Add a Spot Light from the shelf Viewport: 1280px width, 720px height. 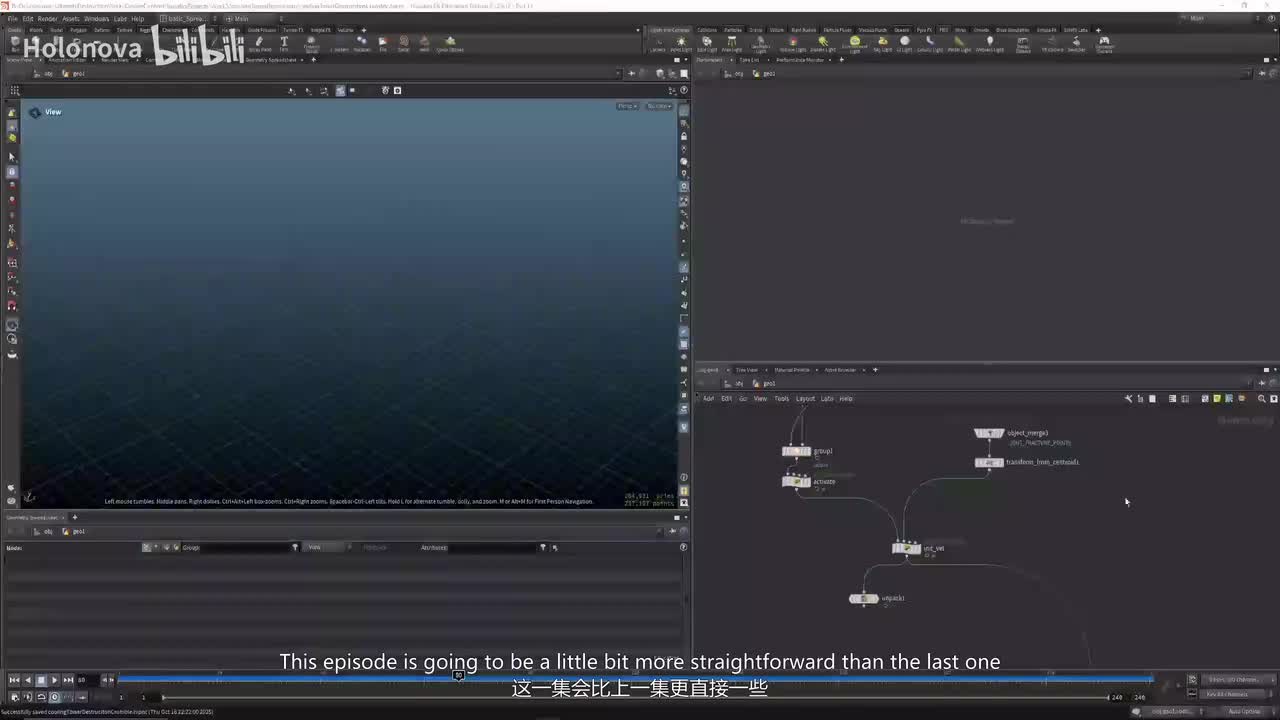click(x=707, y=44)
